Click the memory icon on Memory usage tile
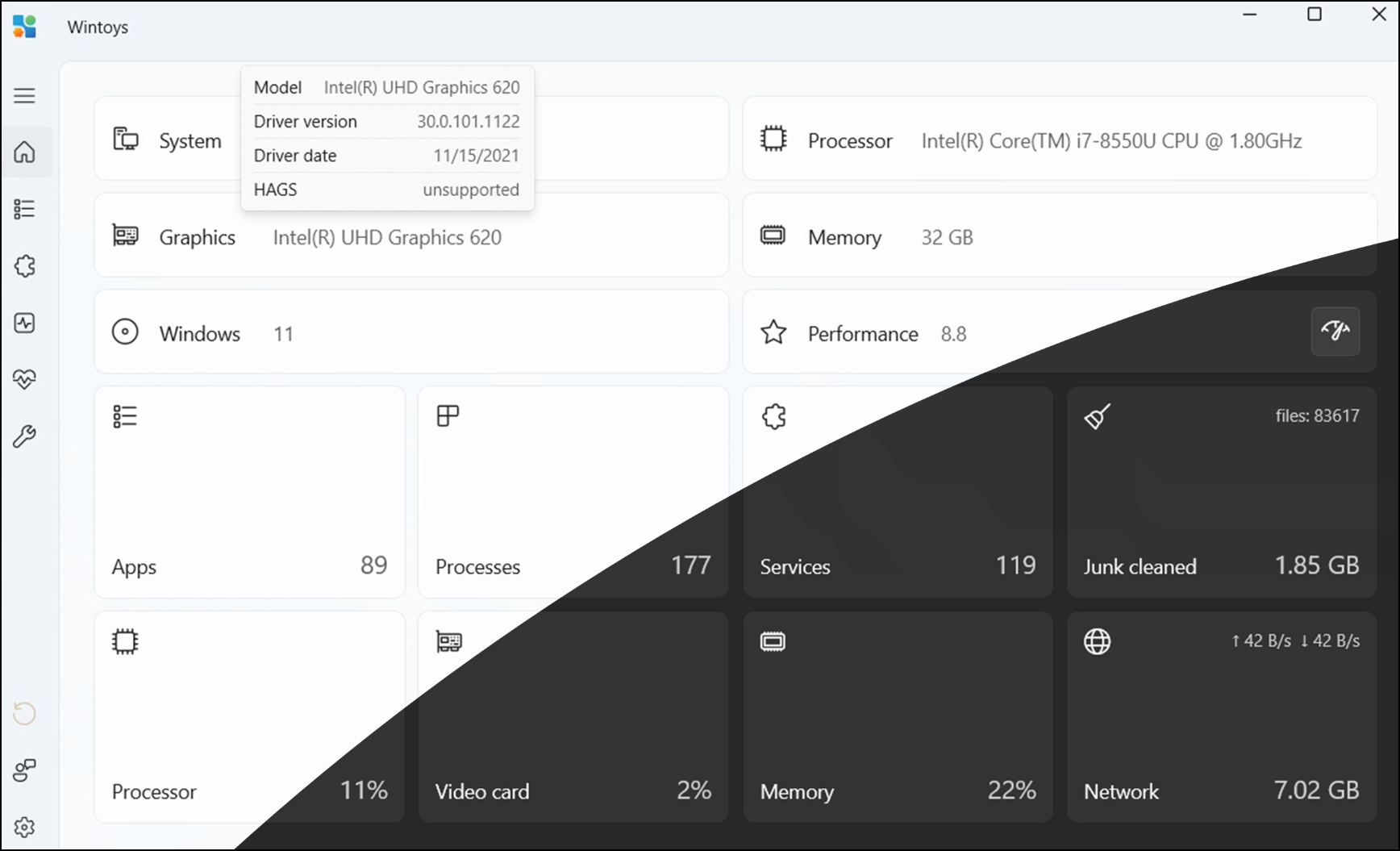Viewport: 1400px width, 851px height. point(773,641)
